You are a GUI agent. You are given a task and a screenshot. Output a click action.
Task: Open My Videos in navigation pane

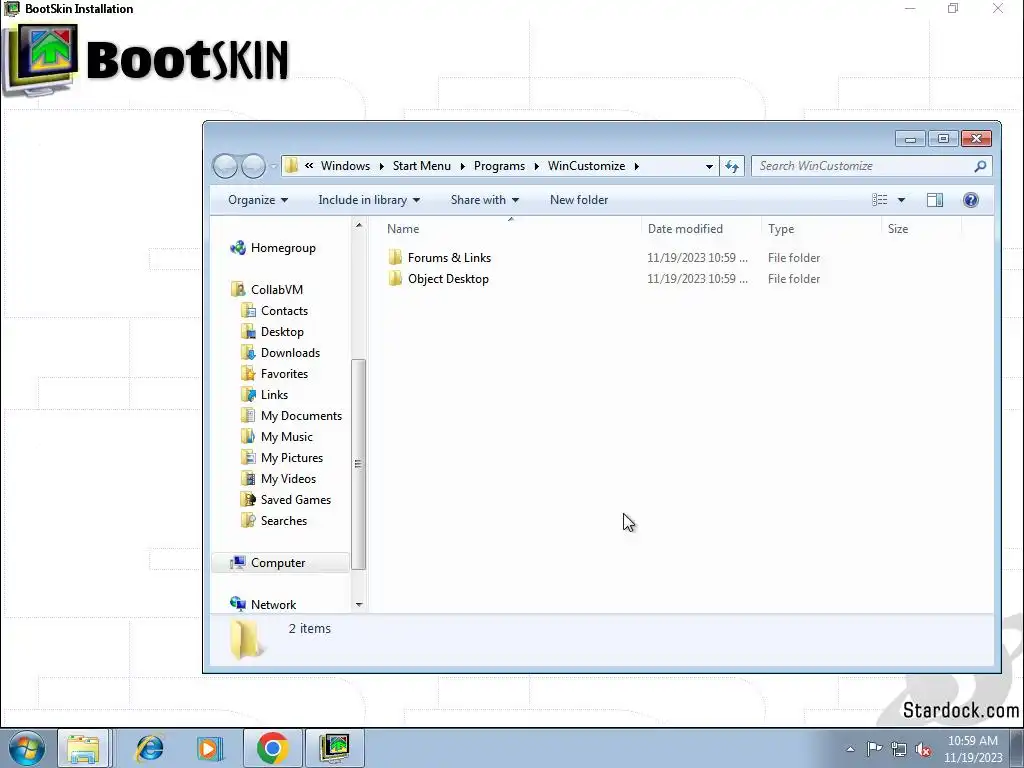coord(288,479)
